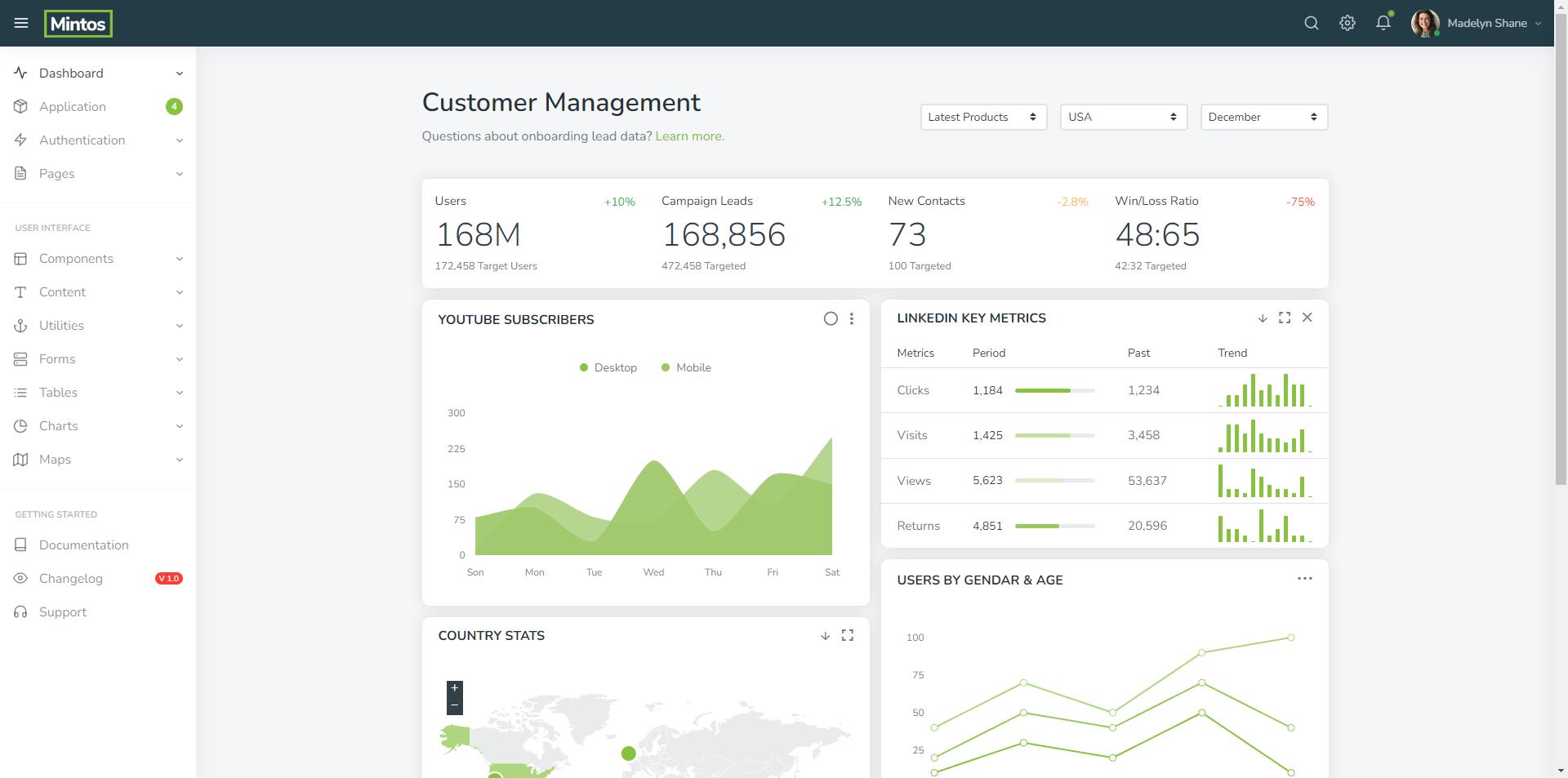The width and height of the screenshot is (1568, 778).
Task: Expand the Authentication menu chevron
Action: [180, 140]
